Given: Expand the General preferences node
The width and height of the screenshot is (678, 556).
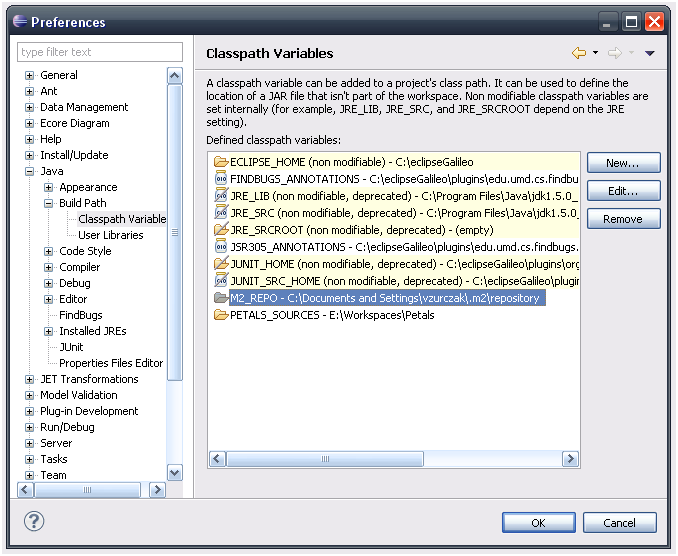Looking at the screenshot, I should click(x=30, y=75).
